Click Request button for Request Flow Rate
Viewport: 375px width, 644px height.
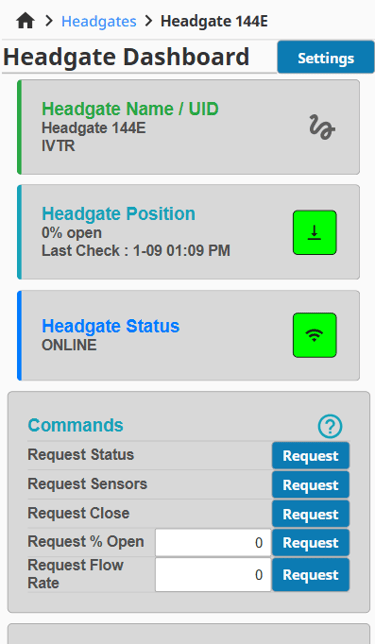pos(311,575)
